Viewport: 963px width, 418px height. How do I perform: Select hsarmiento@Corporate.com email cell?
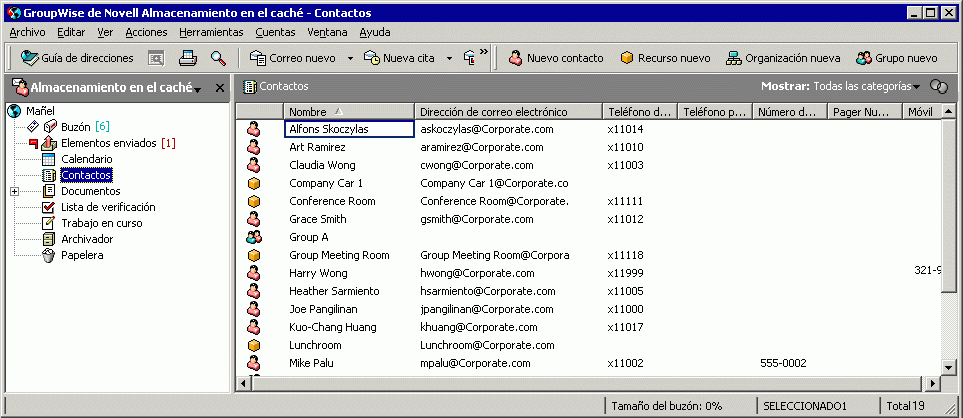tap(488, 291)
